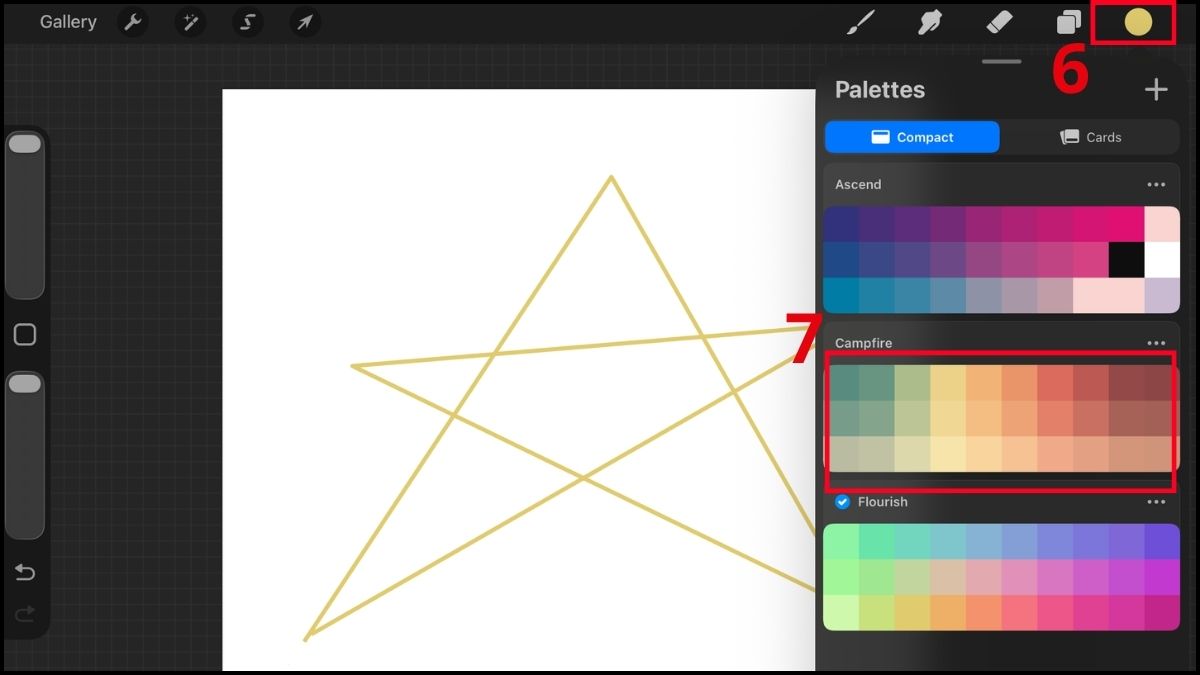1200x675 pixels.
Task: Tap the brush size slider
Action: (x=25, y=215)
